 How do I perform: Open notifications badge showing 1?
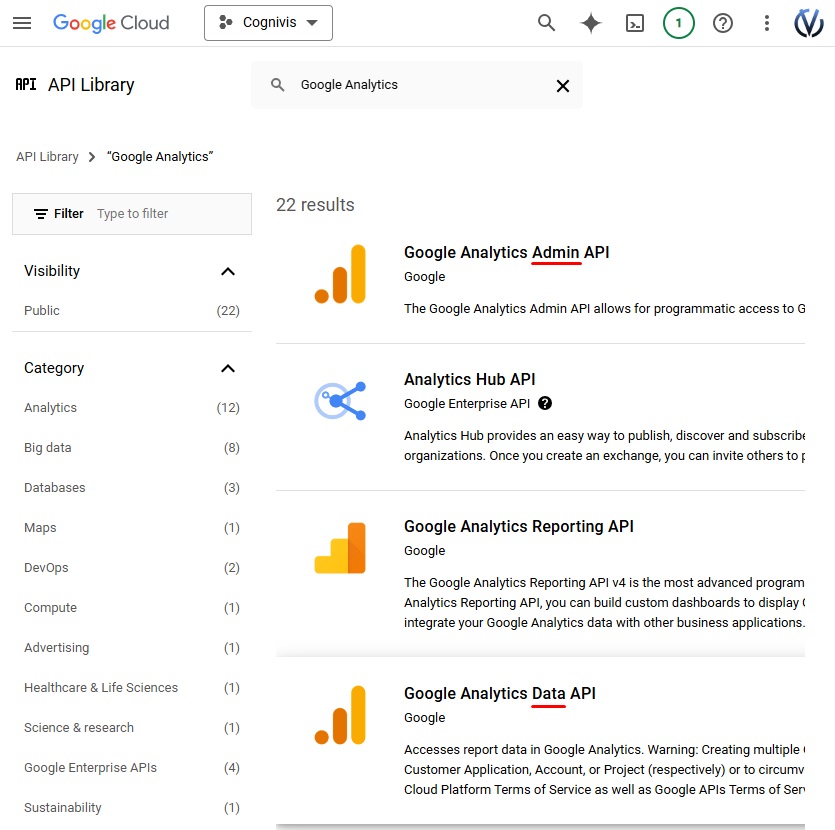[679, 23]
